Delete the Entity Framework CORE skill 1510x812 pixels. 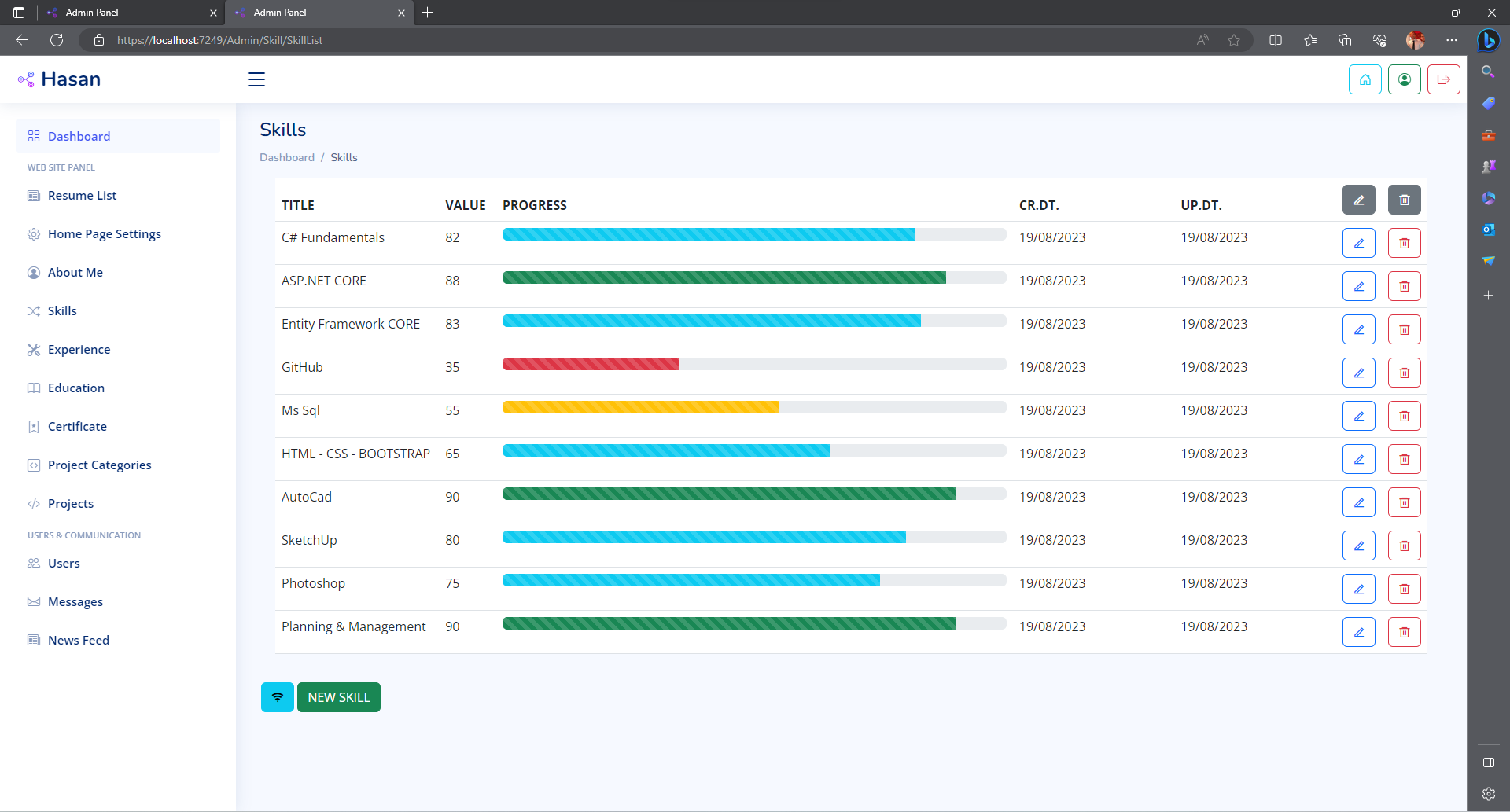(x=1405, y=329)
